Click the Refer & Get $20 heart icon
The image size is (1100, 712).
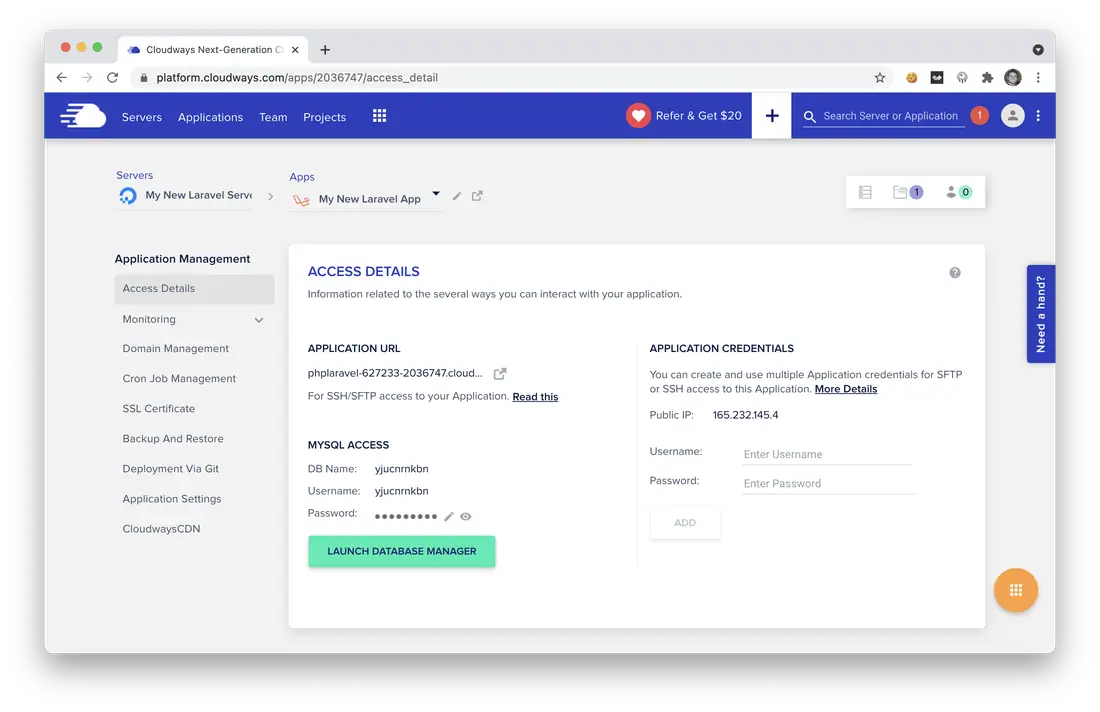coord(638,116)
